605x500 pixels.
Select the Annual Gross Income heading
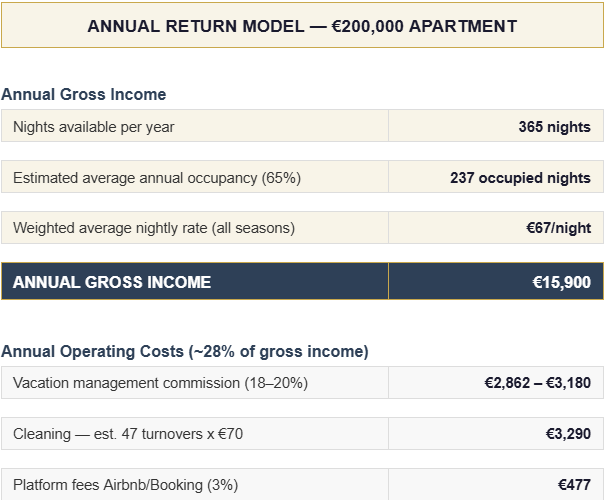(x=84, y=94)
